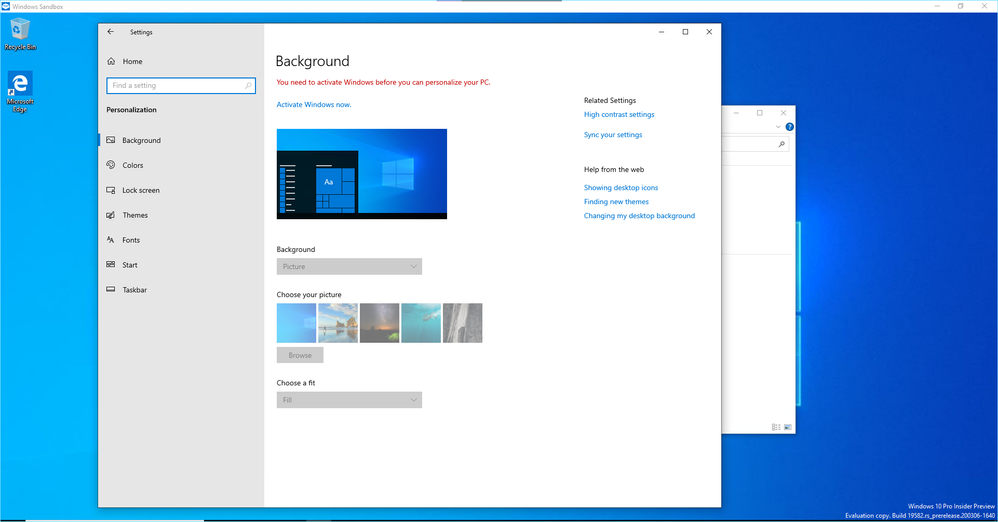Switch to the Themes page
Viewport: 998px width, 522px height.
181,215
